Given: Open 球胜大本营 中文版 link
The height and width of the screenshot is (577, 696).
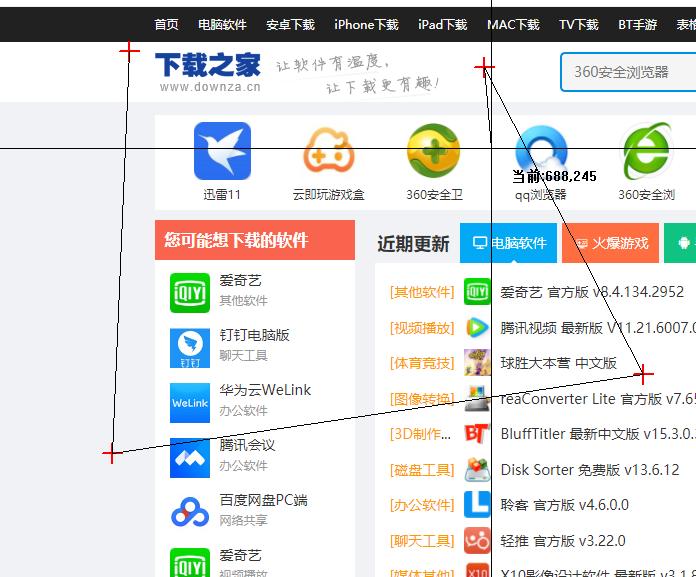Looking at the screenshot, I should coord(558,363).
